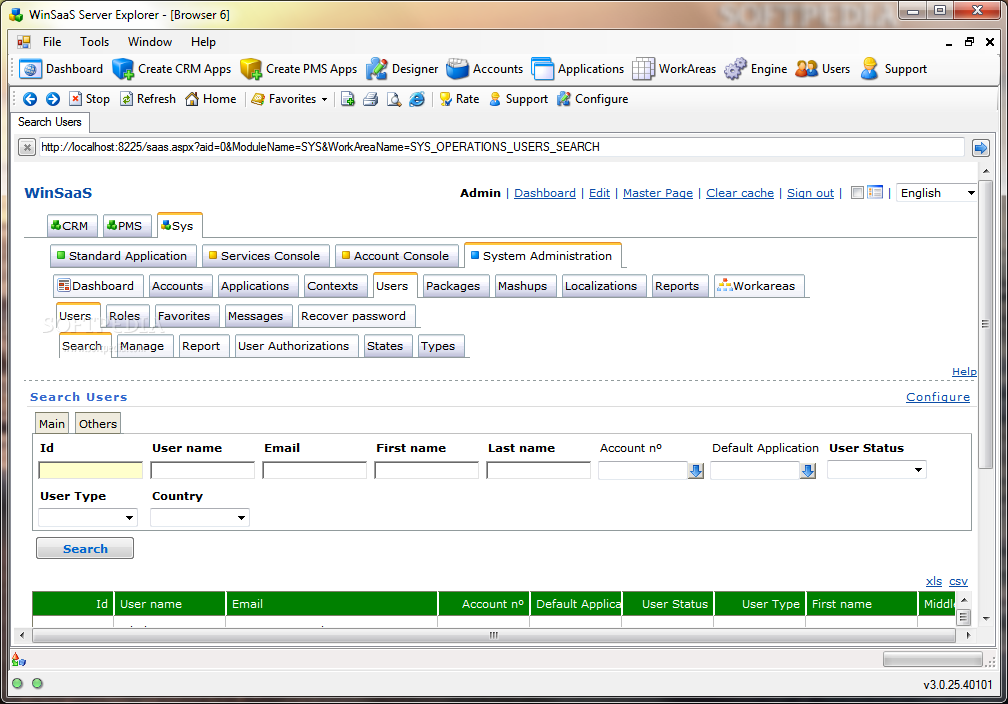1008x704 pixels.
Task: Open the Roles tab
Action: coord(125,316)
